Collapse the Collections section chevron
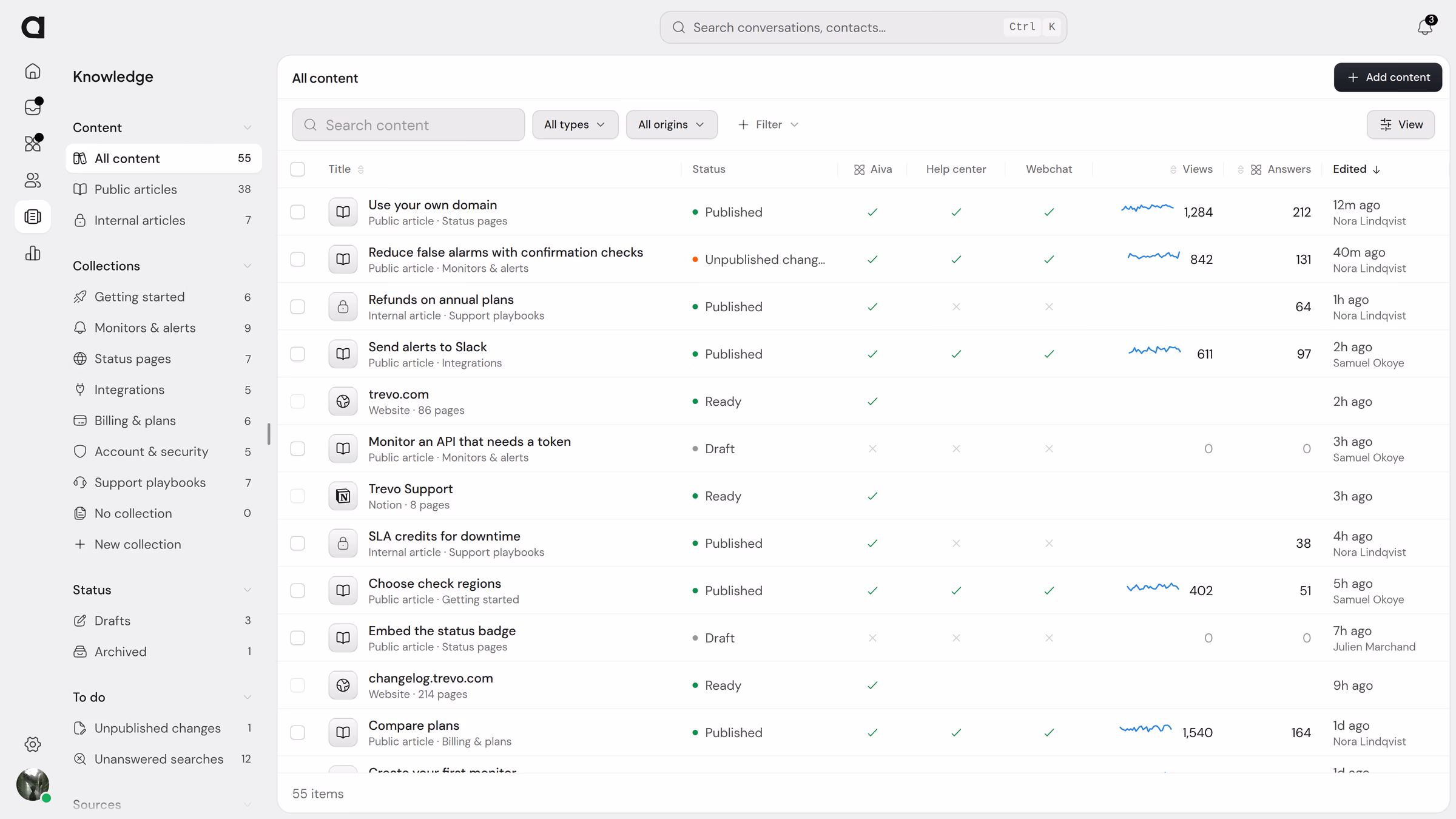This screenshot has width=1456, height=819. (x=247, y=266)
